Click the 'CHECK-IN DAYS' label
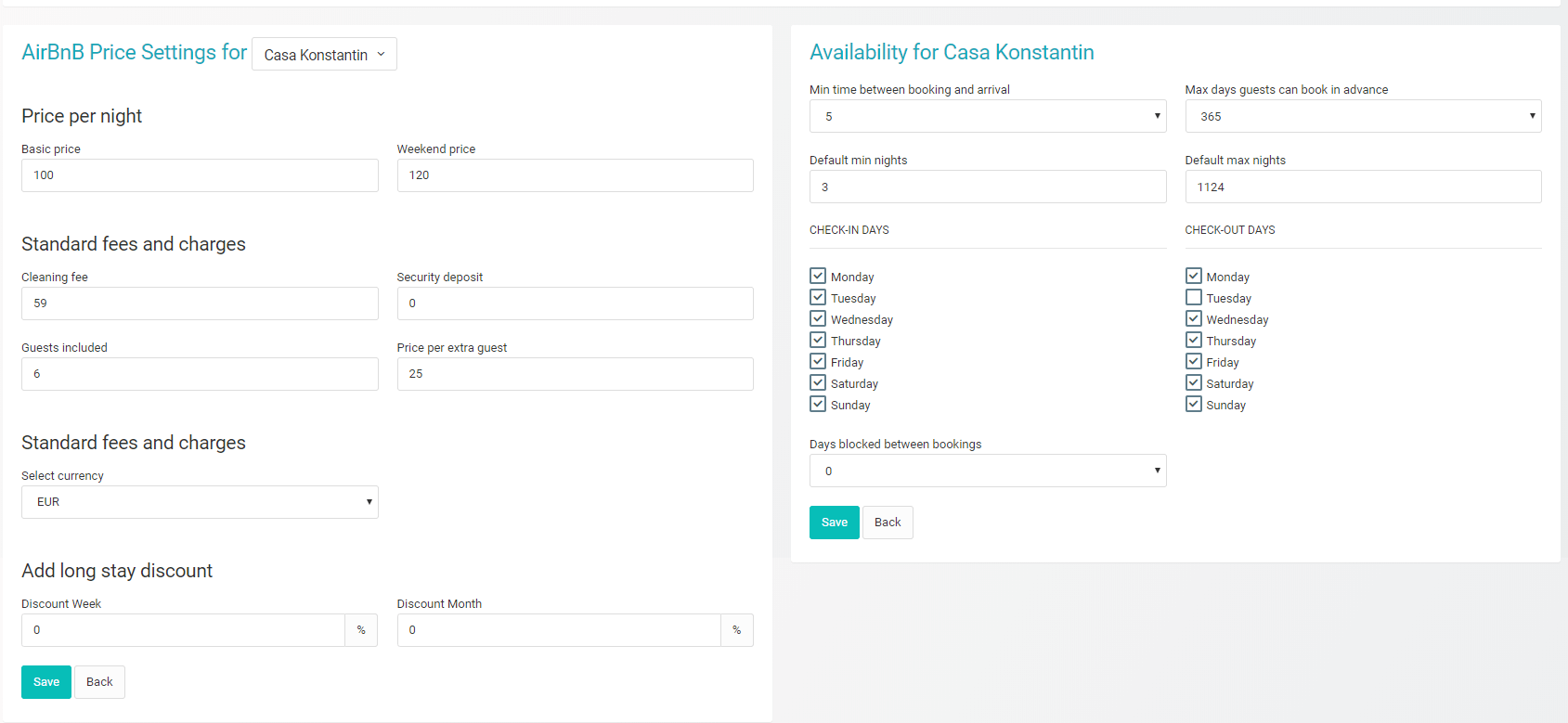 click(849, 230)
